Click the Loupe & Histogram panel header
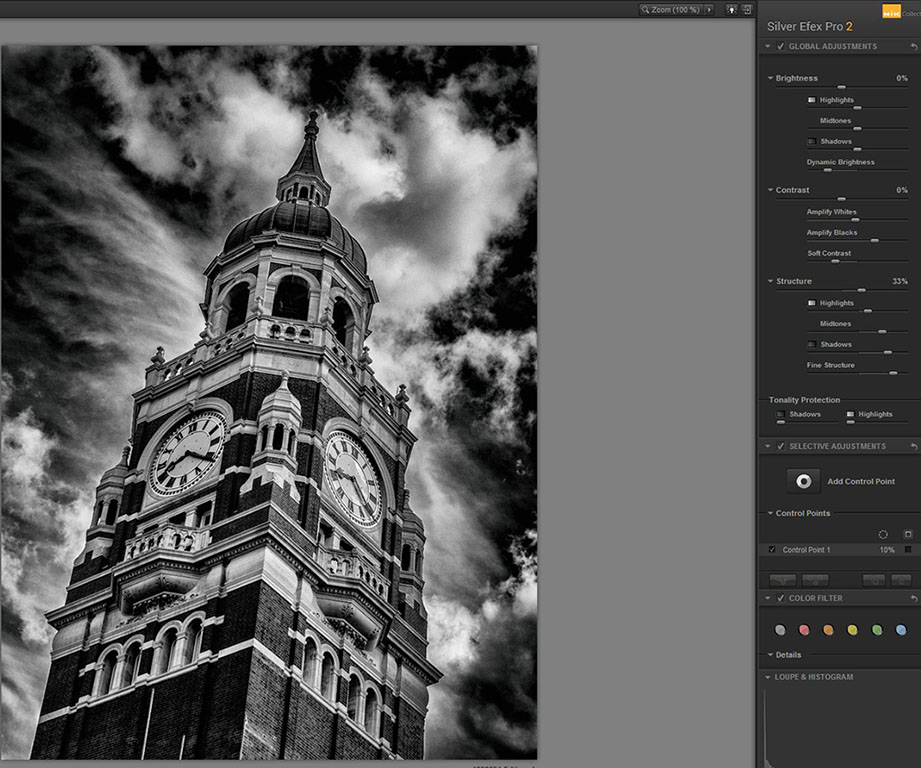921x768 pixels. (x=813, y=677)
